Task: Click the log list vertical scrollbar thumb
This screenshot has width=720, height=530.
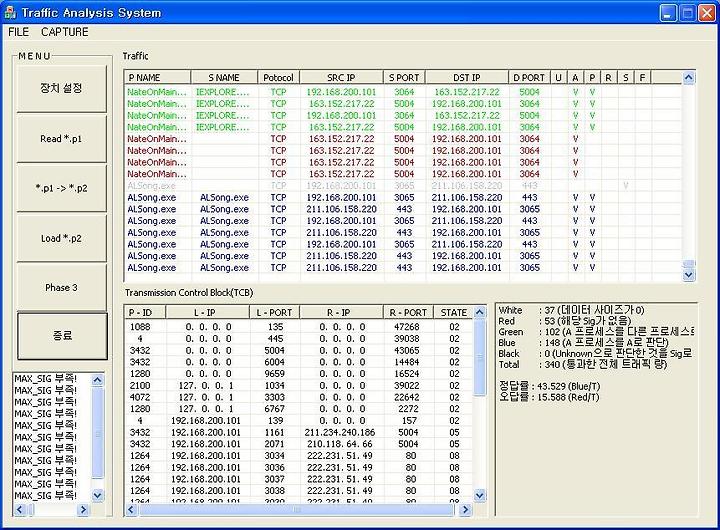Action: click(97, 434)
